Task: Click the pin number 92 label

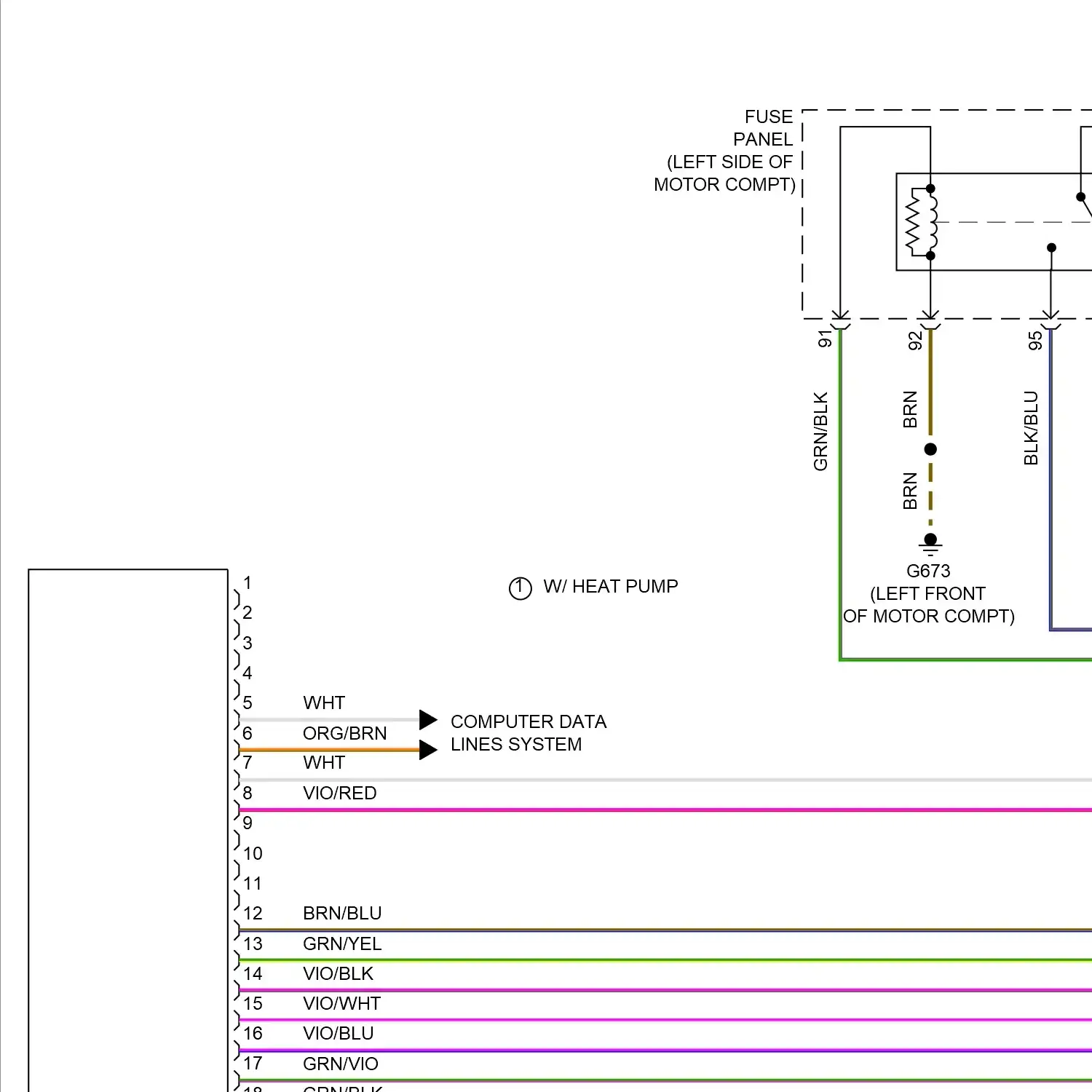Action: [915, 341]
